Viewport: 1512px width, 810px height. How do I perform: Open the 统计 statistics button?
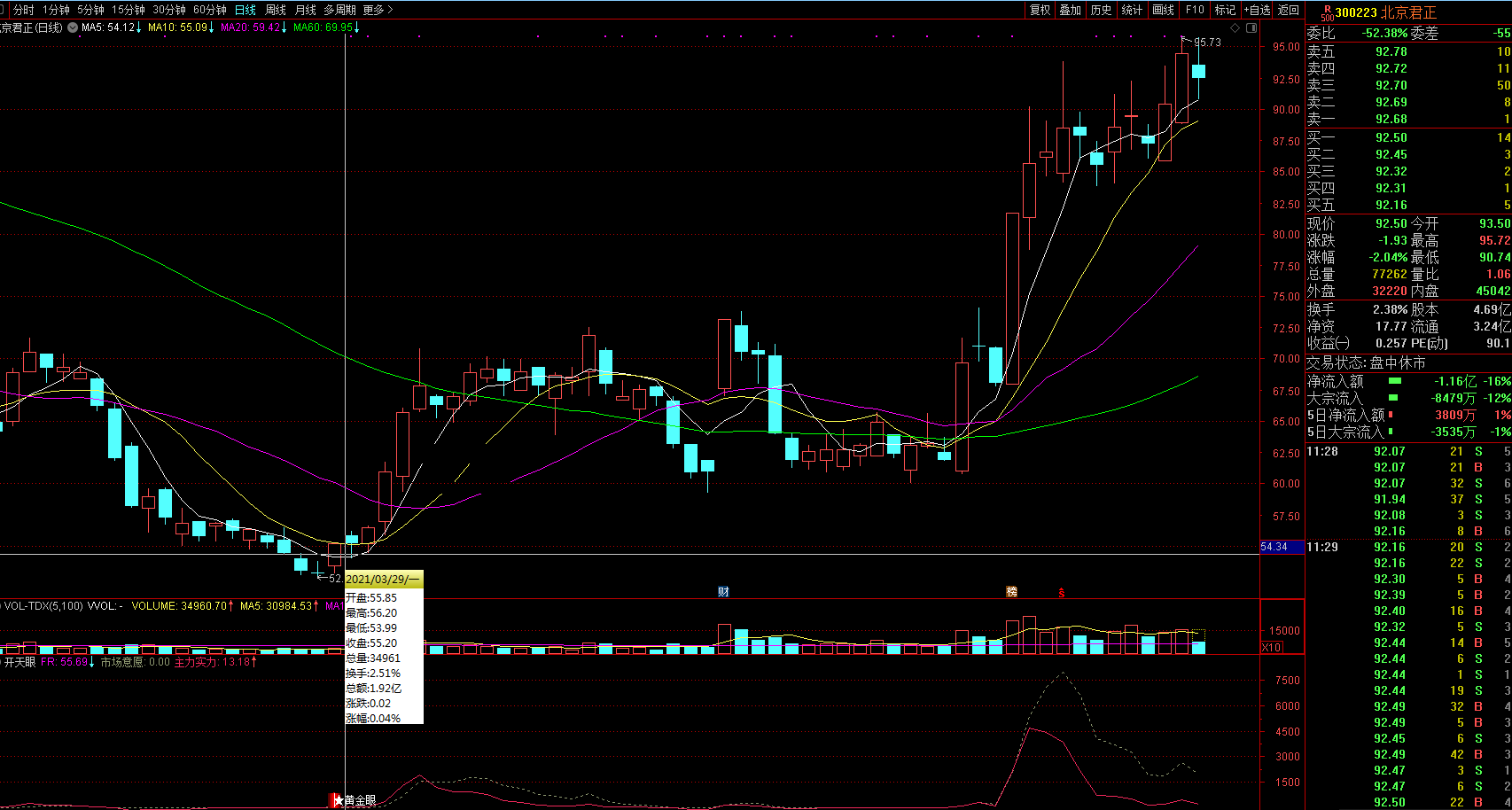point(1132,10)
